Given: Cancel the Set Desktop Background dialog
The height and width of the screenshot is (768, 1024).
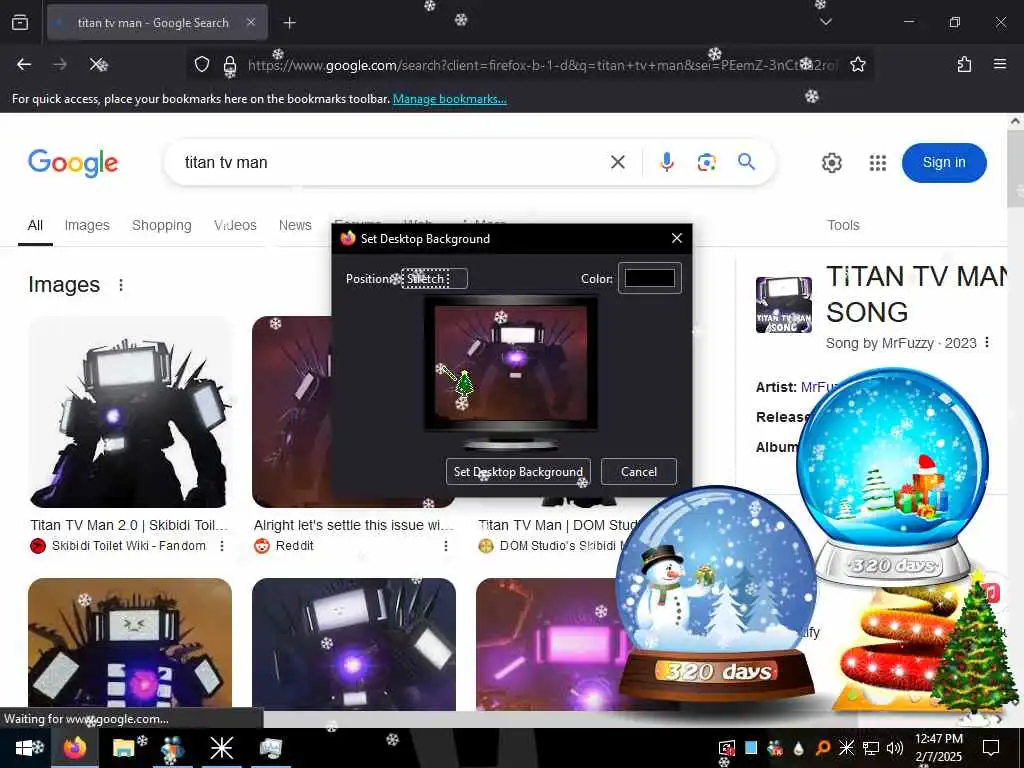Looking at the screenshot, I should tap(639, 472).
